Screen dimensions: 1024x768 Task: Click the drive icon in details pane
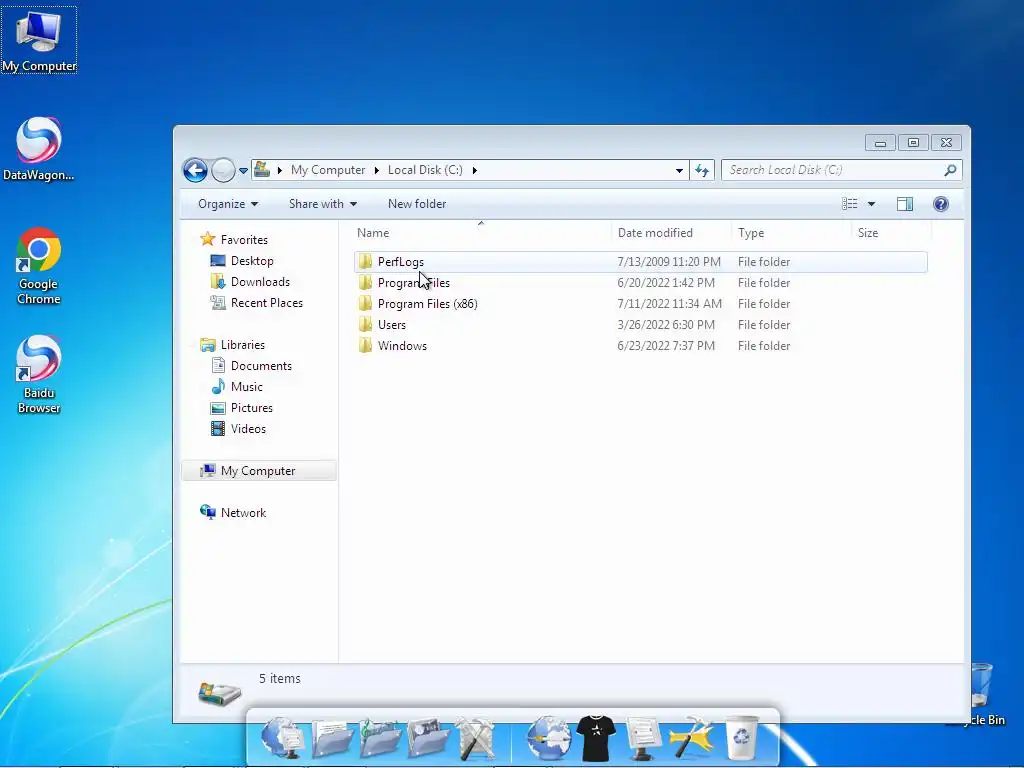click(x=219, y=694)
